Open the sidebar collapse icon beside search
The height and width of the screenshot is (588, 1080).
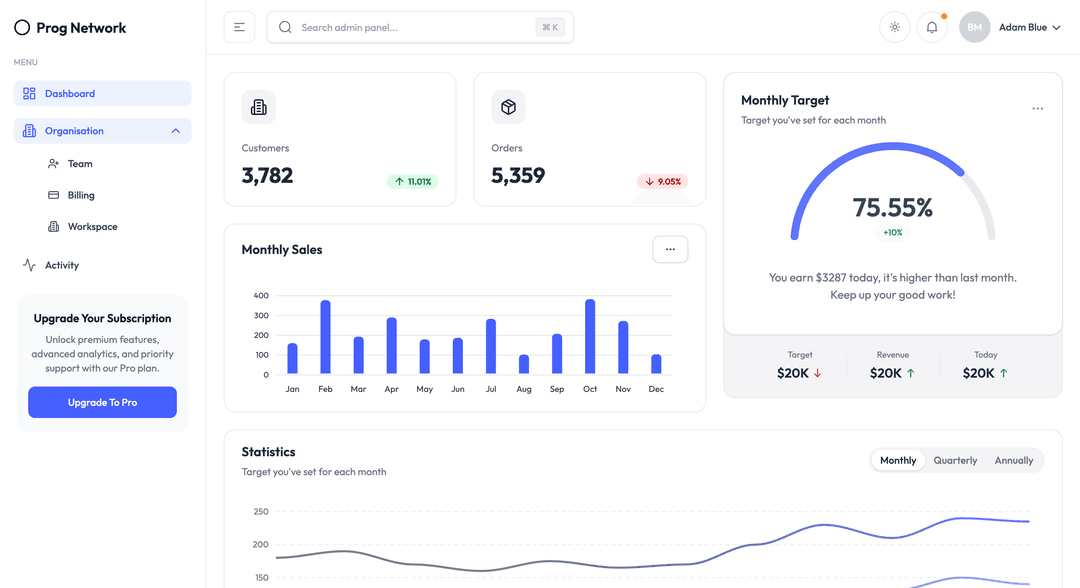[x=239, y=27]
